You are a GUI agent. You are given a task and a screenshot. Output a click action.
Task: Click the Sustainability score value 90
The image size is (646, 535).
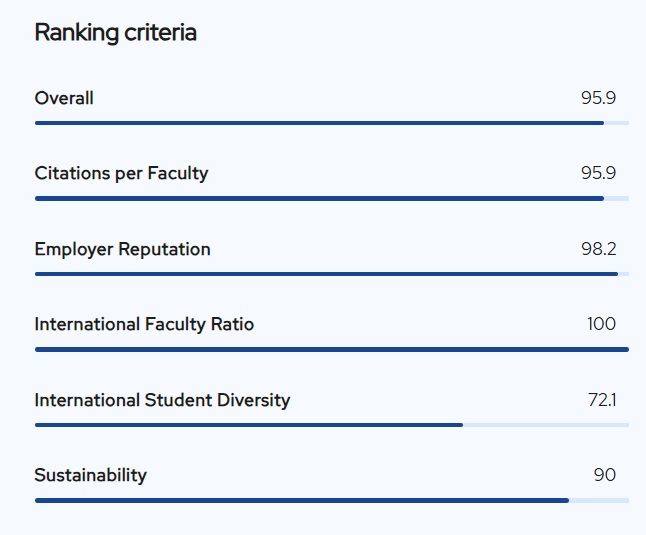pos(604,475)
